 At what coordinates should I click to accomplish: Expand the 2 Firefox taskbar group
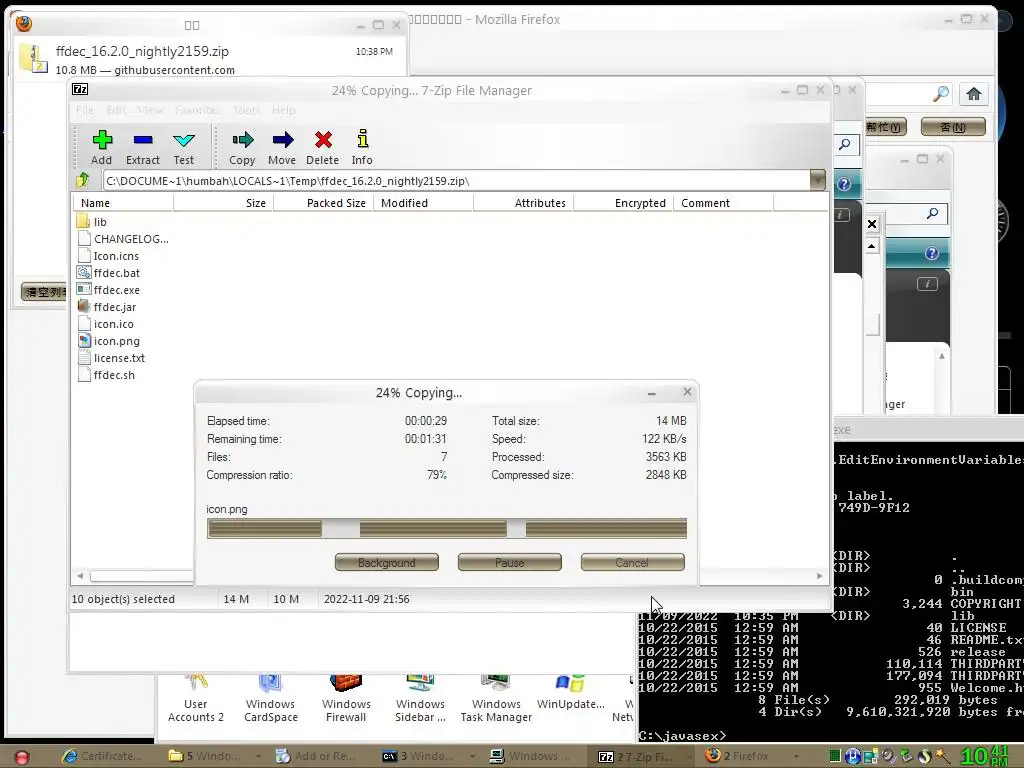tap(795, 756)
